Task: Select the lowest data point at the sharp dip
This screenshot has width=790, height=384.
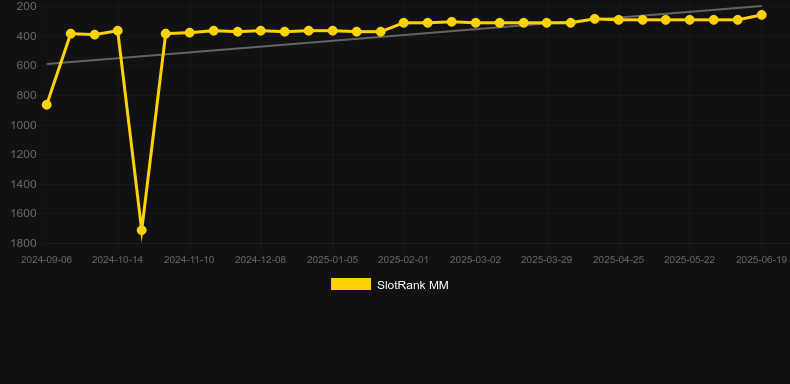Action: [142, 230]
